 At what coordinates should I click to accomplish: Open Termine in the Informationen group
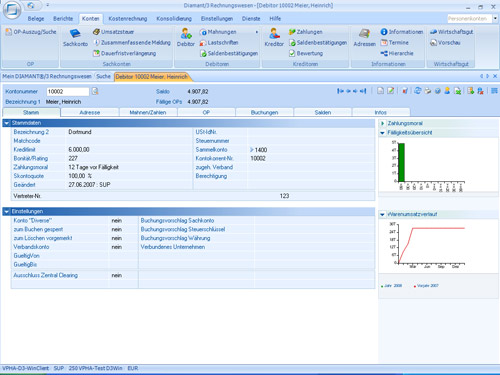(x=394, y=43)
